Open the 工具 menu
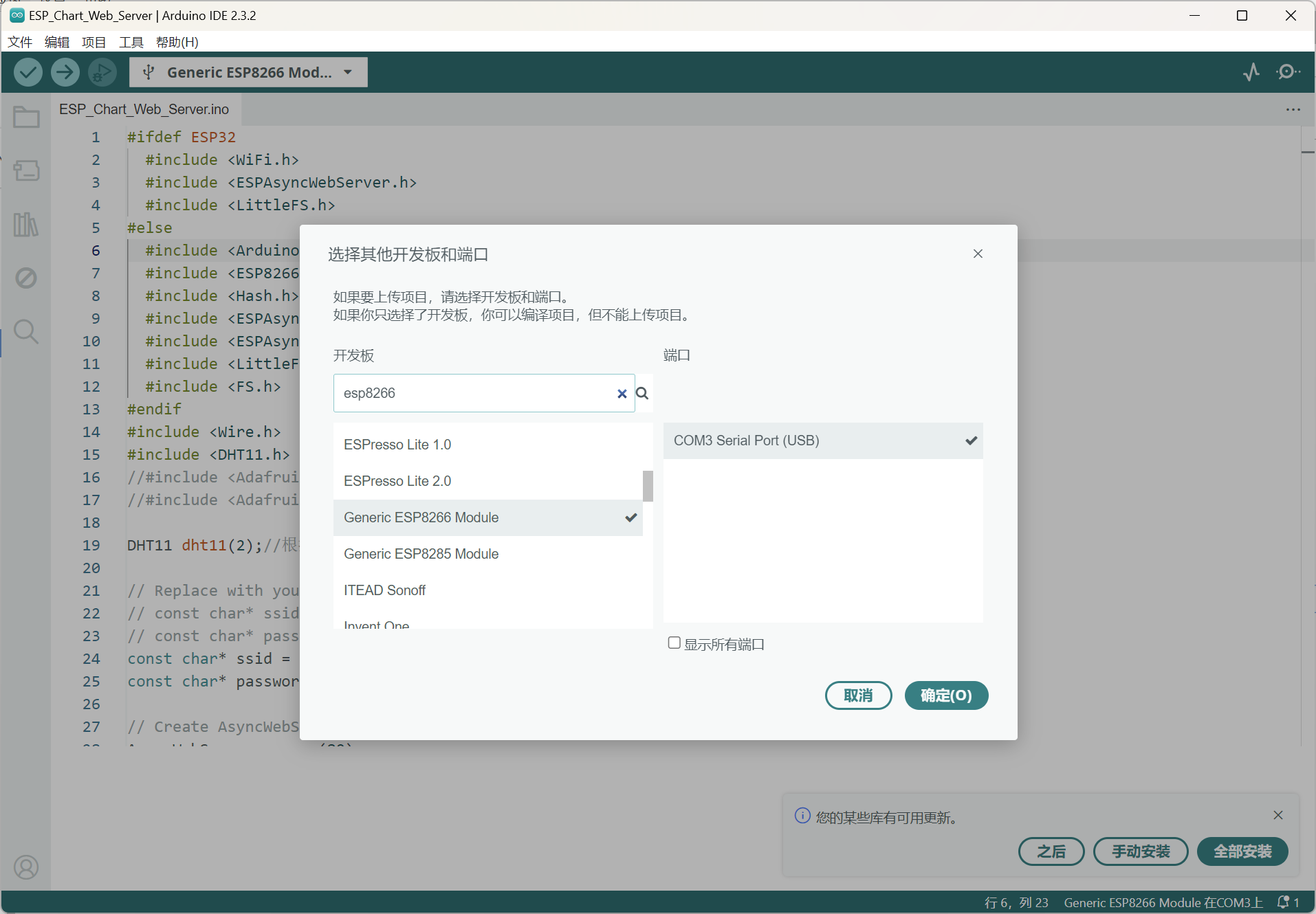 131,42
